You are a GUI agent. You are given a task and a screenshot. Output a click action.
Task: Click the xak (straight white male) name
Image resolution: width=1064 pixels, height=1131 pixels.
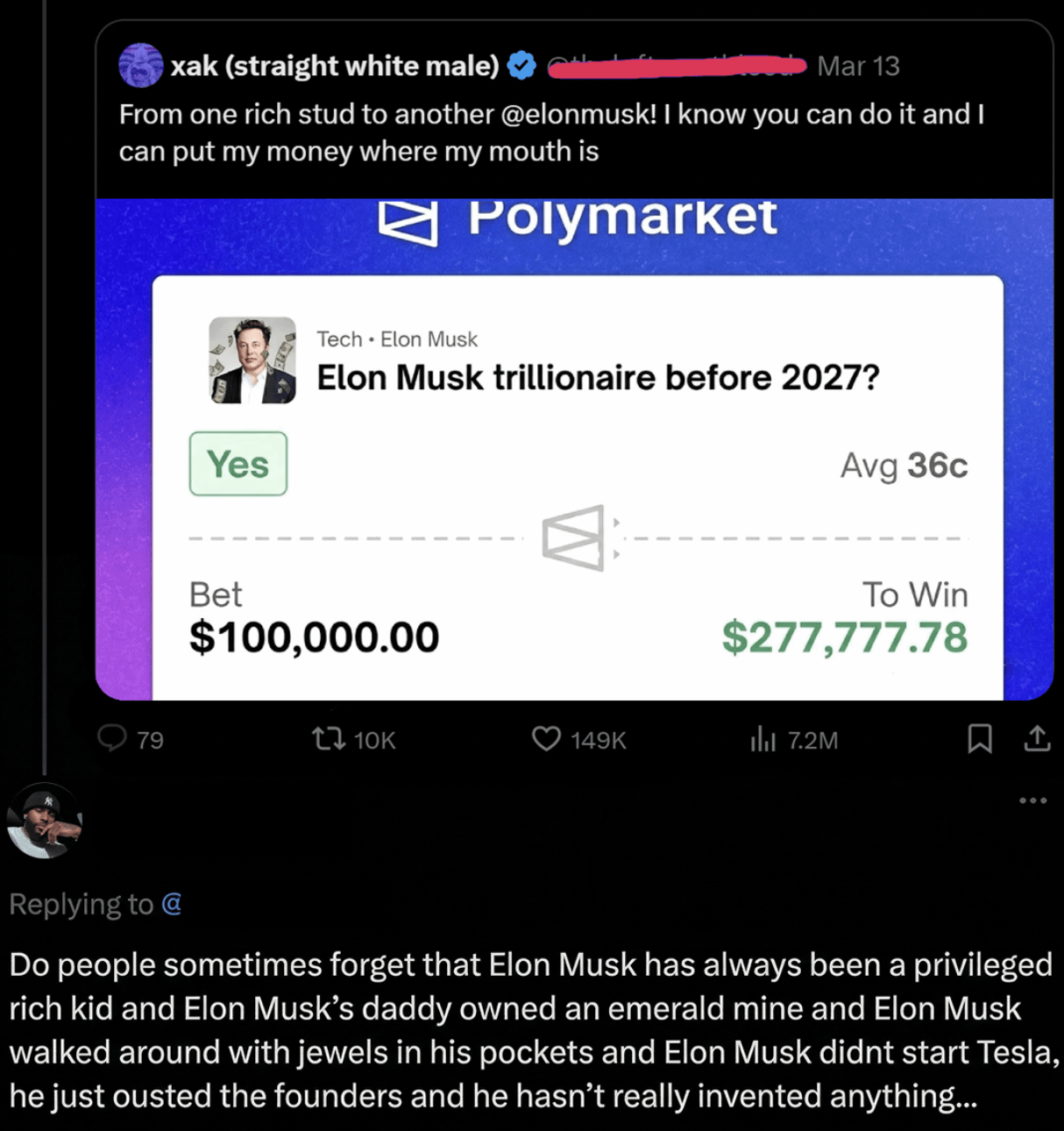click(x=335, y=66)
